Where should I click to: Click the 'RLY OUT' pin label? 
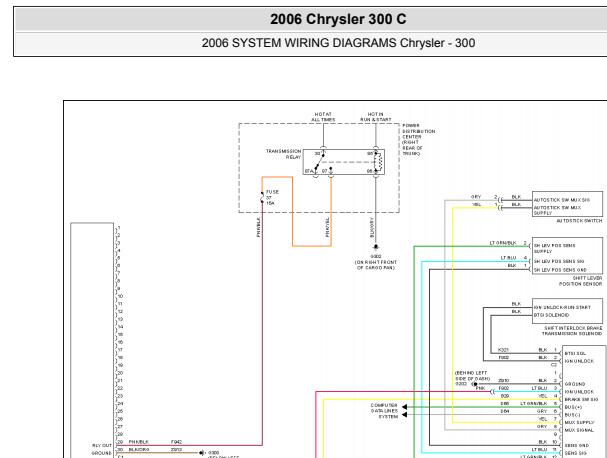[102, 445]
